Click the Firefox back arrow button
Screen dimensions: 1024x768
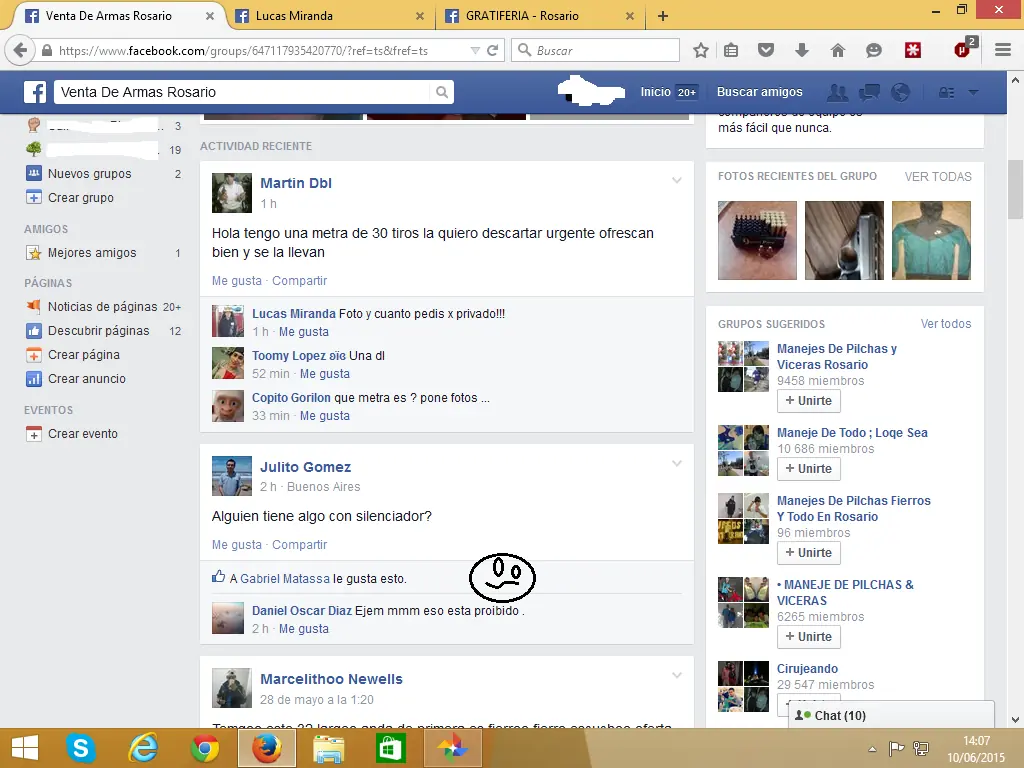pyautogui.click(x=20, y=50)
